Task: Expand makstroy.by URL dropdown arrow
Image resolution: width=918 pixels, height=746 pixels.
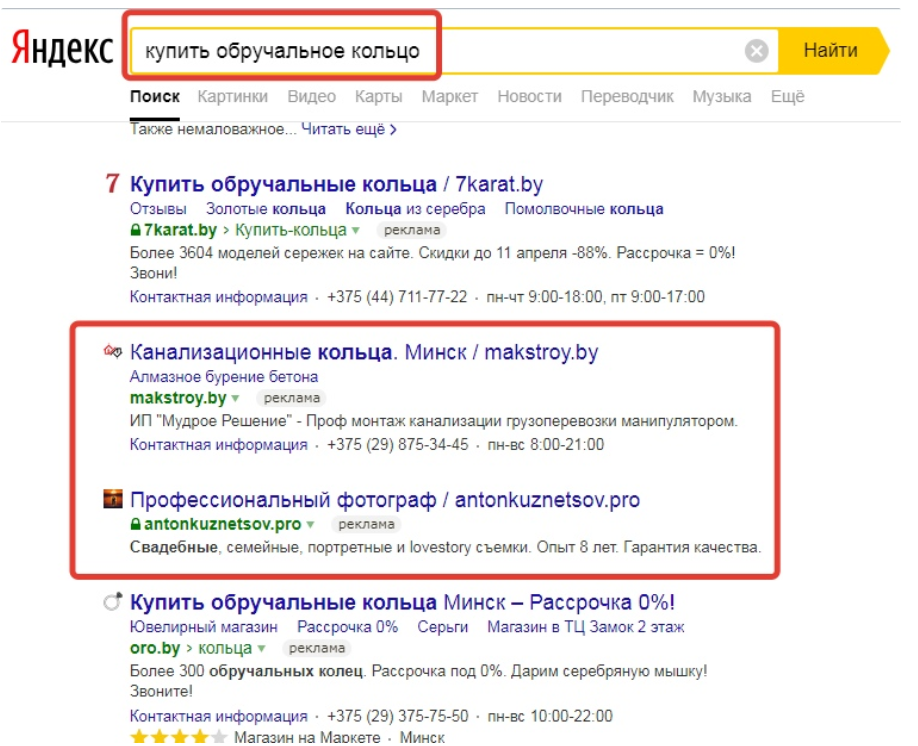Action: point(235,399)
